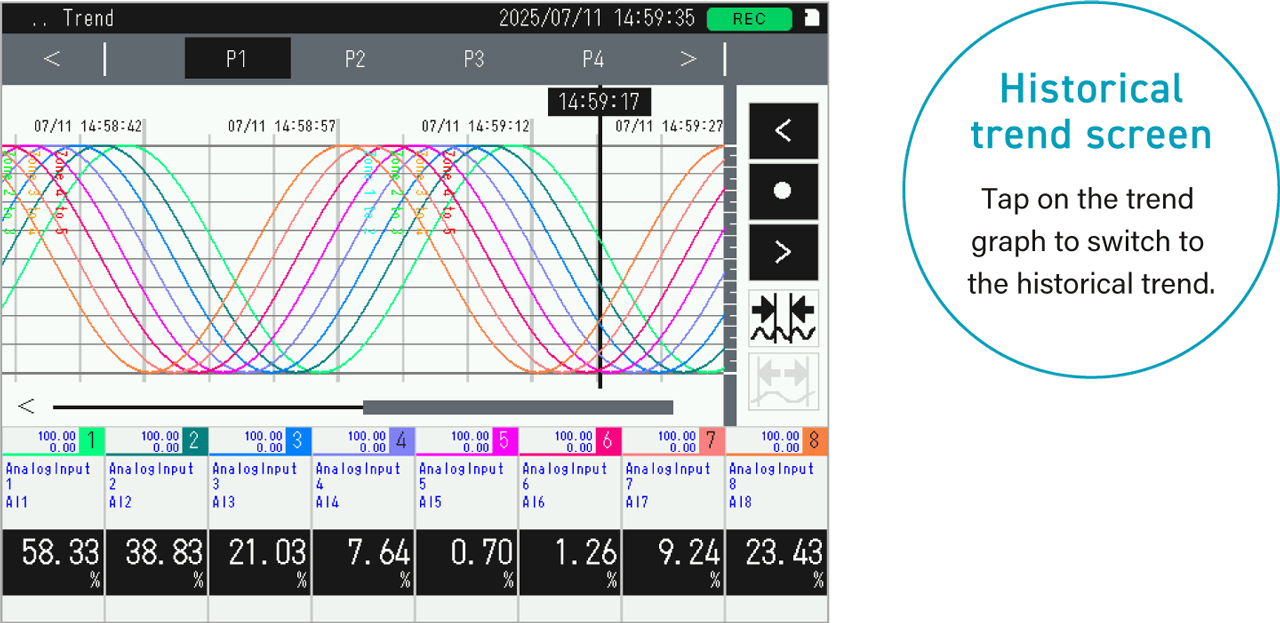Tap the cursor step-back arrow button
Screen dimensions: 1280x623
tap(783, 131)
